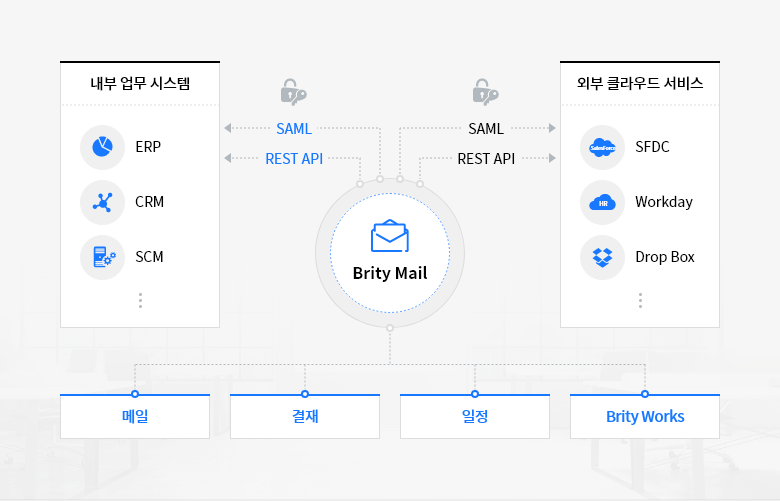This screenshot has height=501, width=780.
Task: Open the 일정 box
Action: (475, 417)
